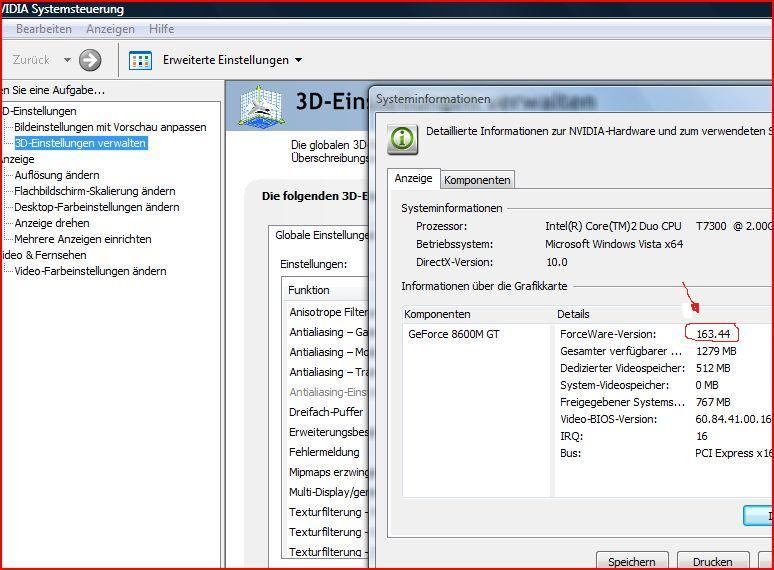Click the Details column header
The height and width of the screenshot is (570, 774).
pyautogui.click(x=661, y=314)
